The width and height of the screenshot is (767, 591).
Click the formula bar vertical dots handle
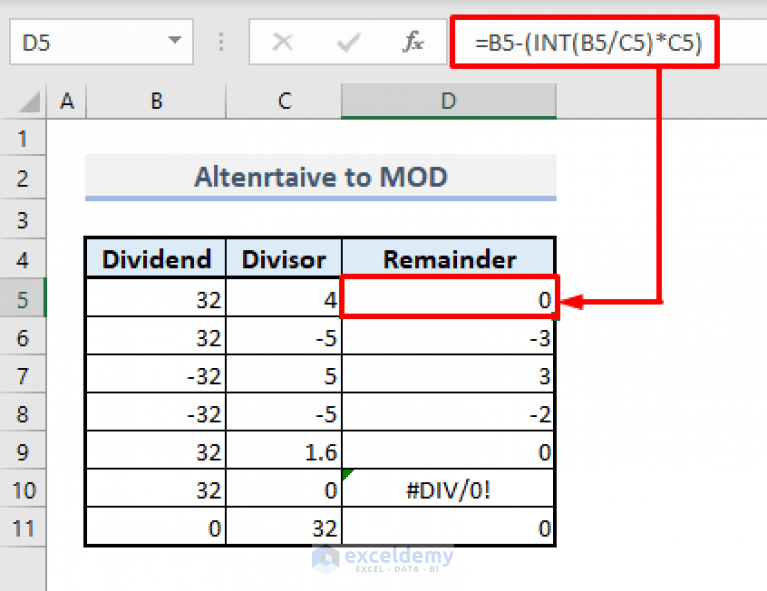click(221, 42)
